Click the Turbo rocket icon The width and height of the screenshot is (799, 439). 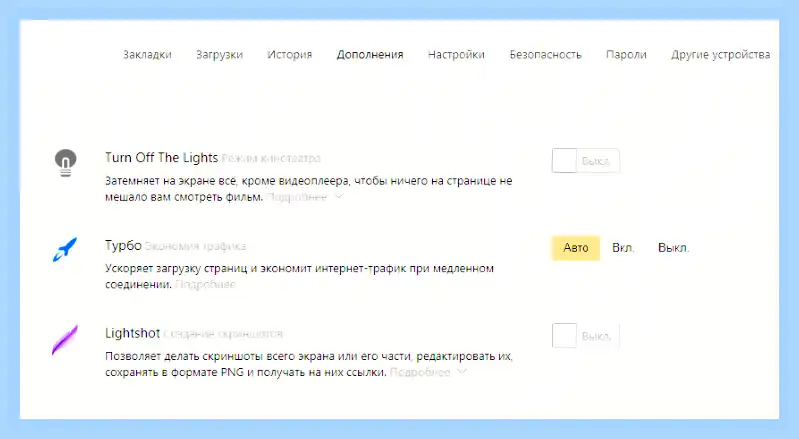pos(65,250)
